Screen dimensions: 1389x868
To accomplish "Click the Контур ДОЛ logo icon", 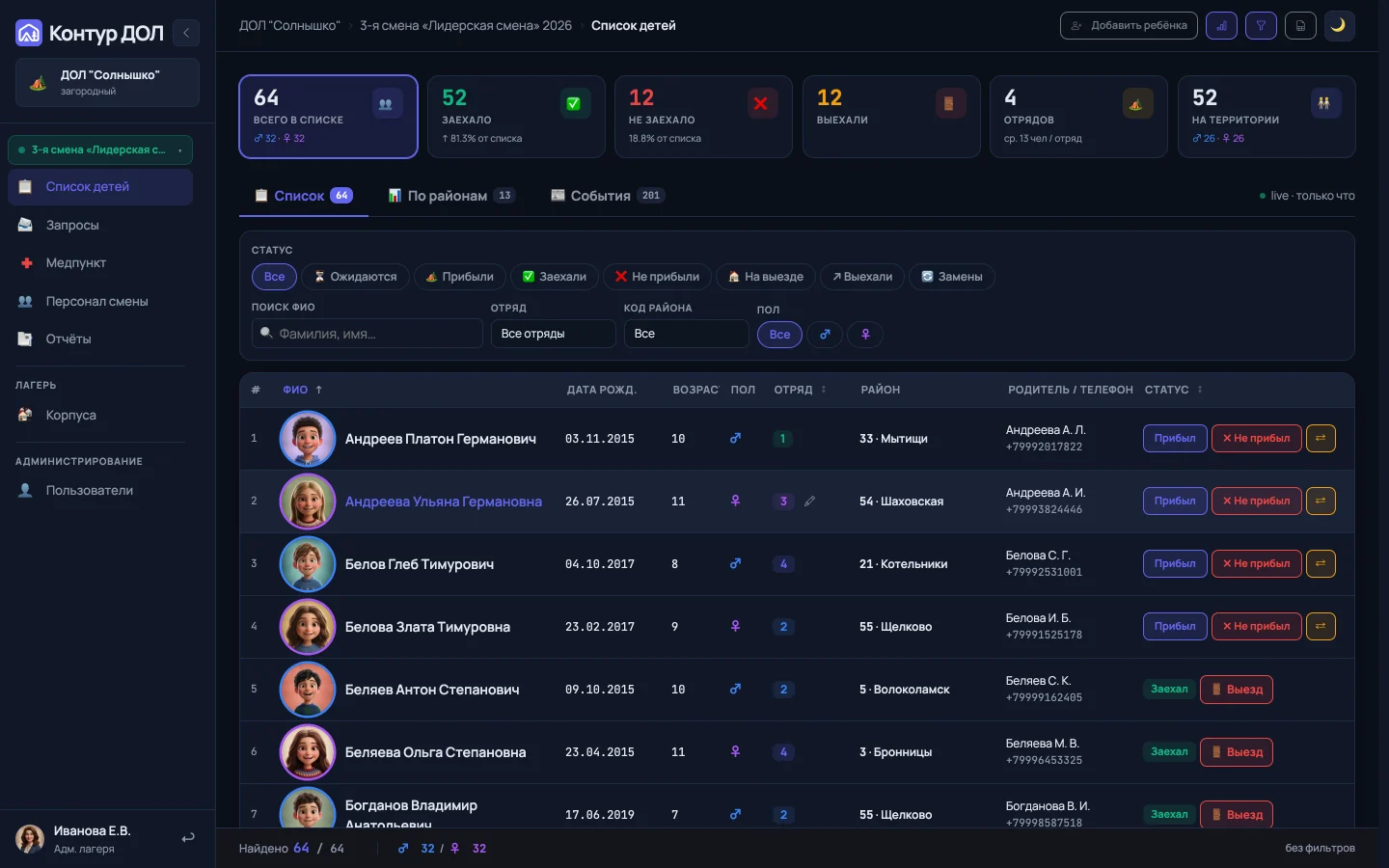I will (29, 34).
